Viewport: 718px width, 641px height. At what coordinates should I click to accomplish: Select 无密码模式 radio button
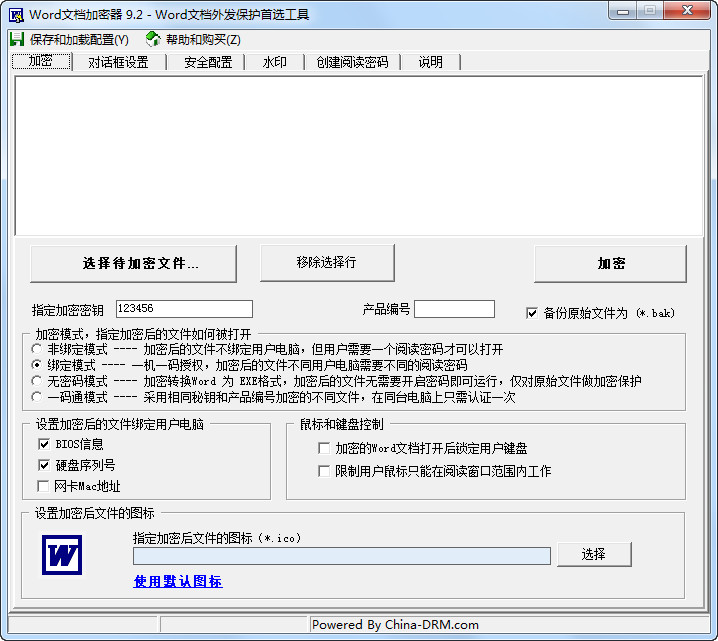point(37,380)
